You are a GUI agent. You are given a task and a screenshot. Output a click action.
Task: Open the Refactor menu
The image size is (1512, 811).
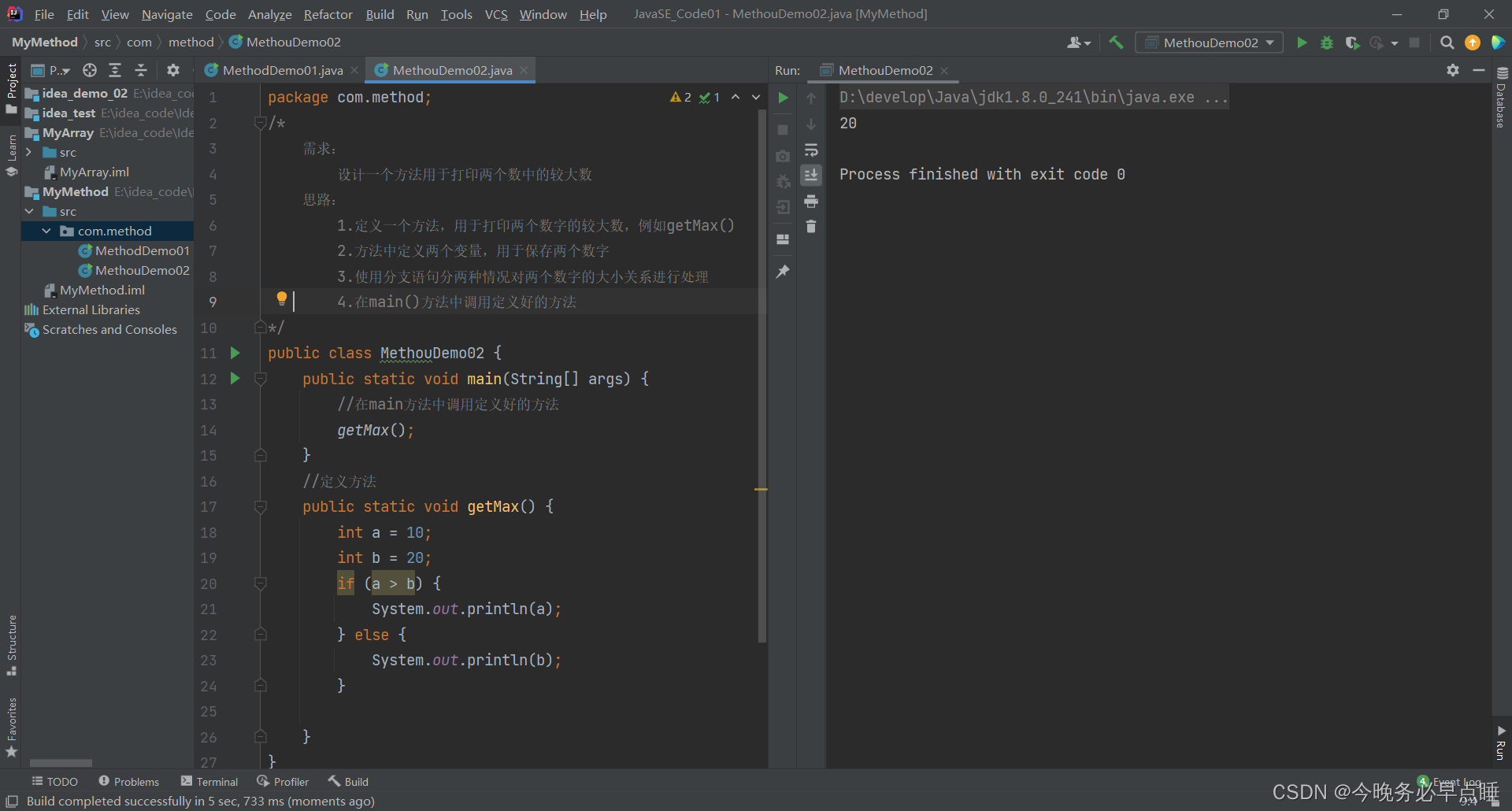[328, 14]
